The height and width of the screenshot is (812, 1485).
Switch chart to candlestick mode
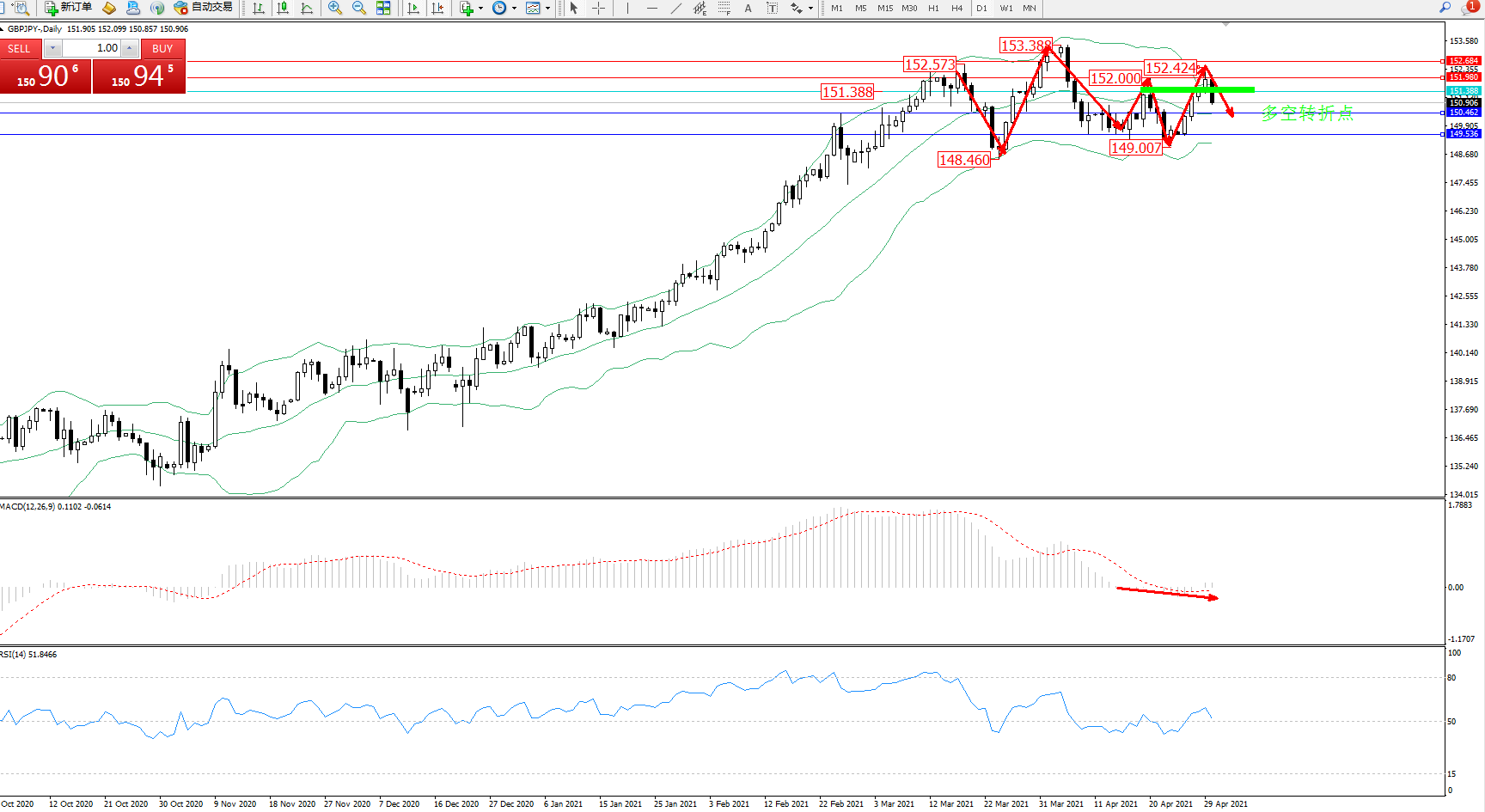point(283,8)
